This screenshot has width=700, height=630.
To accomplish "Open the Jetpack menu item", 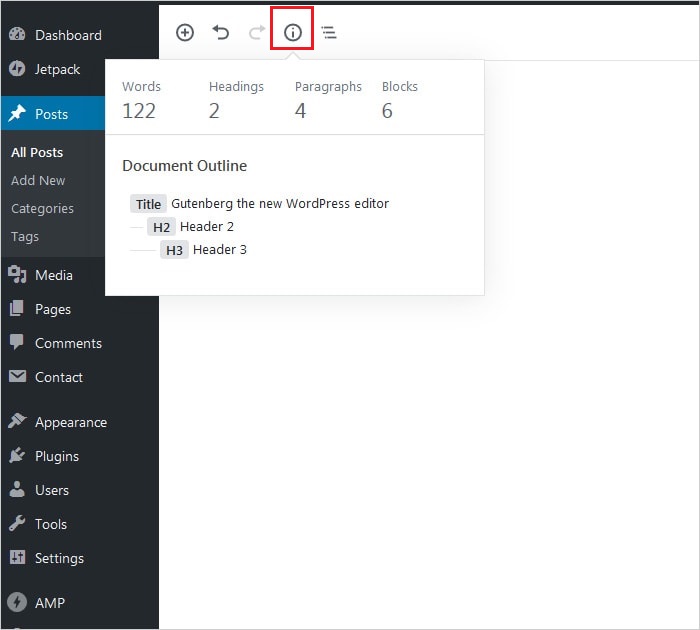I will coord(57,69).
